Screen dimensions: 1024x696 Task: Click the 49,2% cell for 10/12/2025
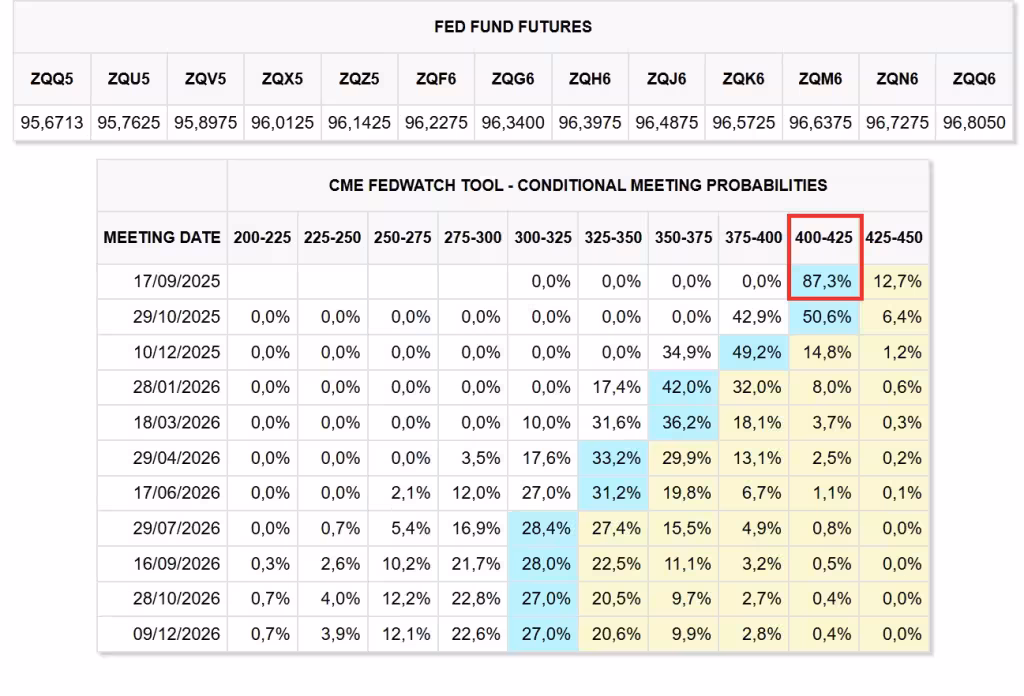click(755, 352)
